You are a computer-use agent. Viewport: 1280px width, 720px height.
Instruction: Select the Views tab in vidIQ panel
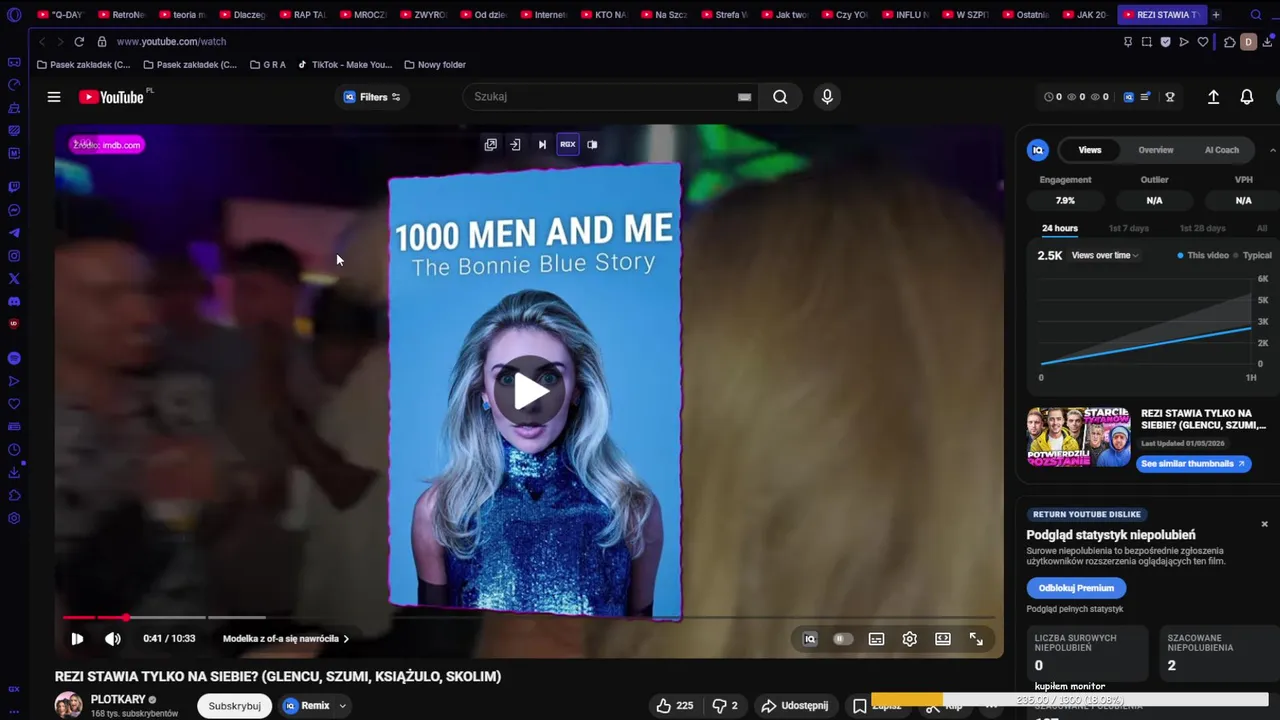[x=1090, y=150]
